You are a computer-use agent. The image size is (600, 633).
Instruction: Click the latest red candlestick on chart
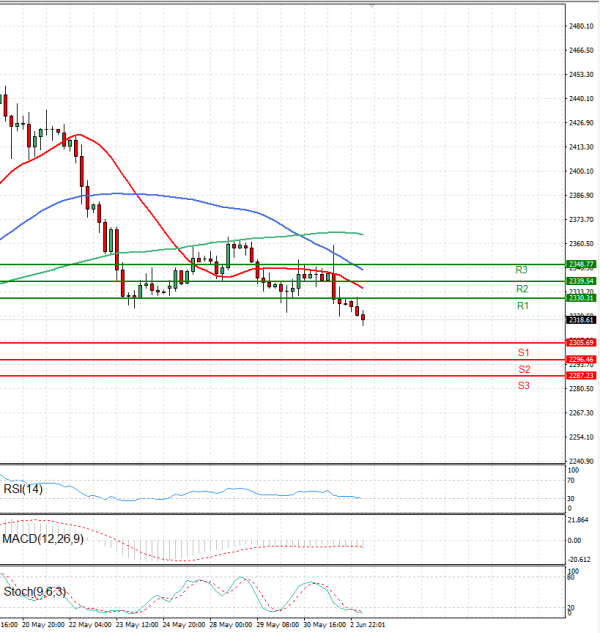pos(363,318)
